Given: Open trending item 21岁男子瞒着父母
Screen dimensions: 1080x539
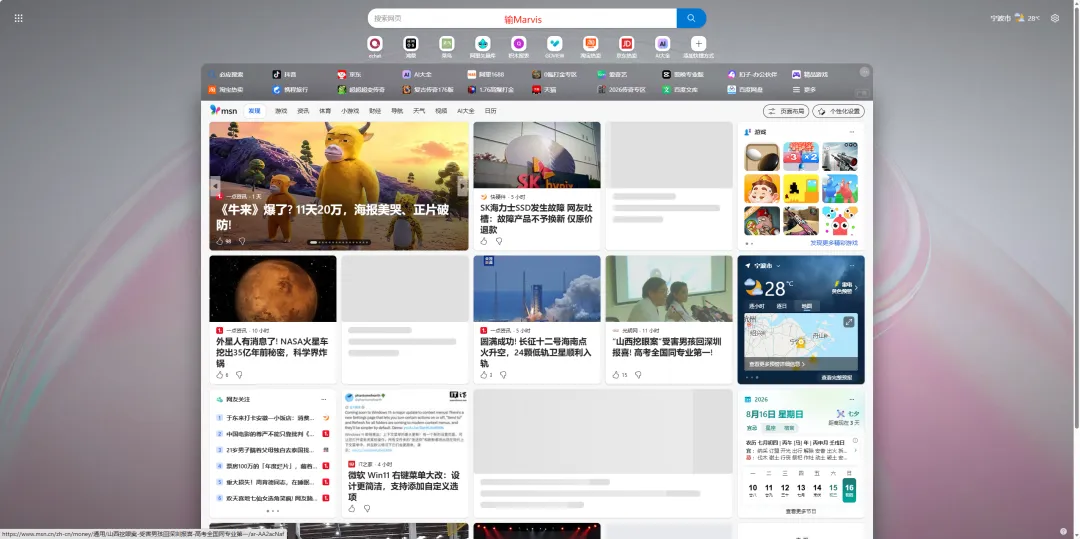Looking at the screenshot, I should [271, 450].
